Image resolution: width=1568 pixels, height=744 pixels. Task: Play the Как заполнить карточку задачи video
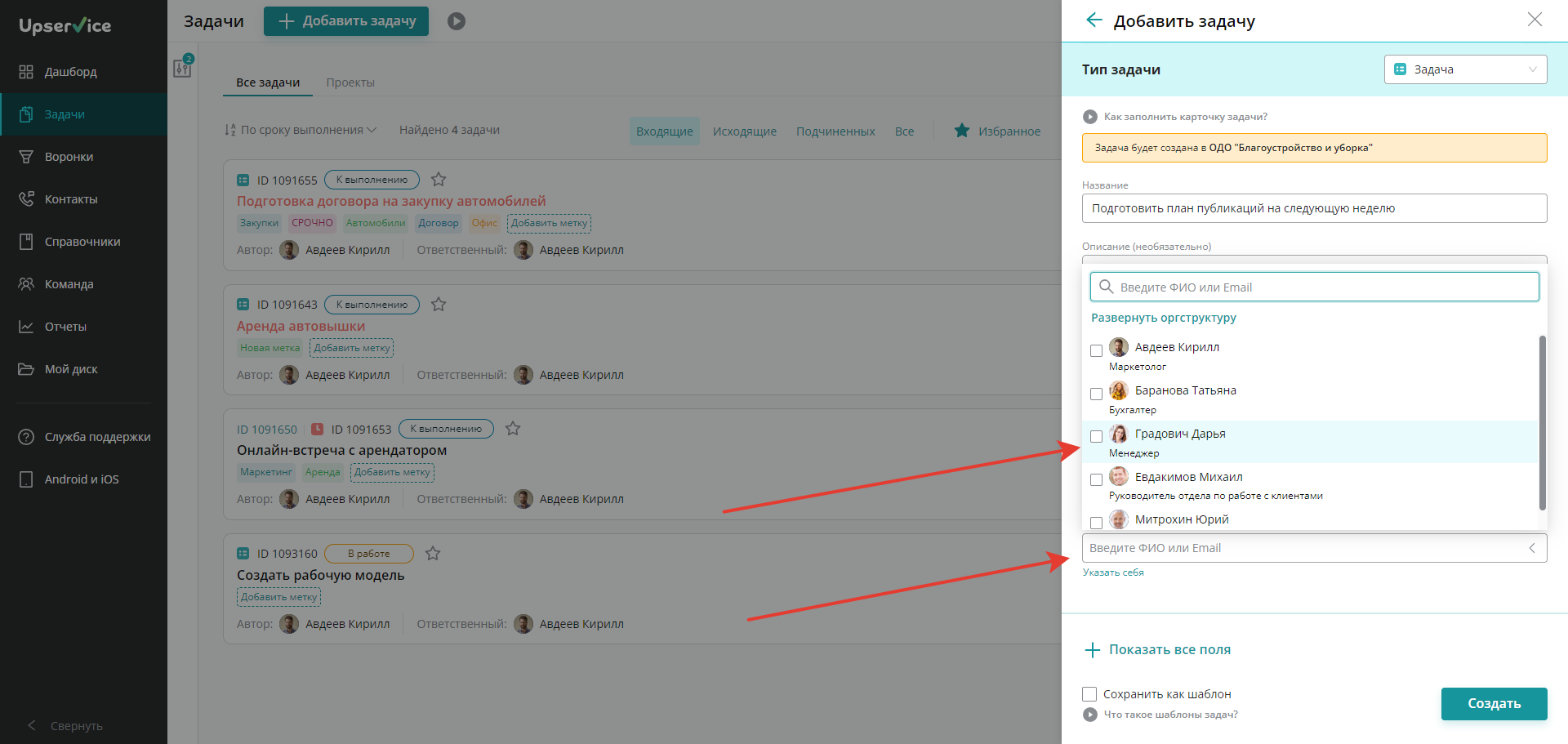tap(1089, 117)
